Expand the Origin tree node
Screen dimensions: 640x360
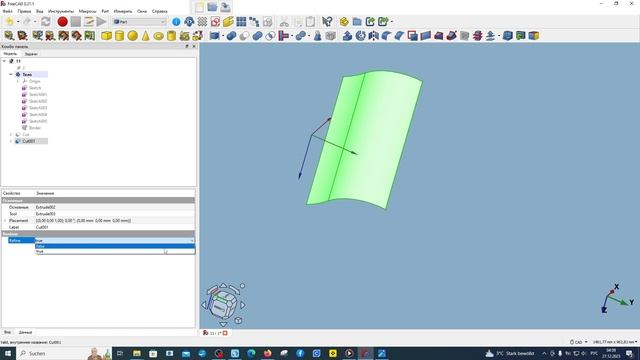pos(18,81)
